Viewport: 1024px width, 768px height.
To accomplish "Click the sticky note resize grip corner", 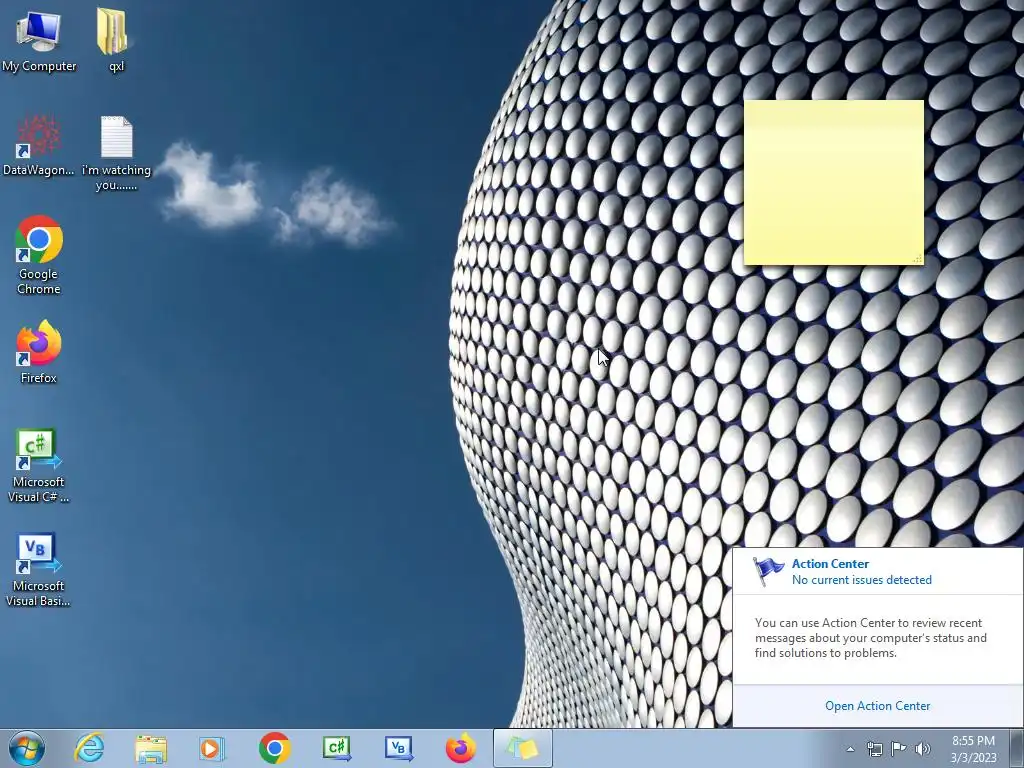I will click(918, 259).
